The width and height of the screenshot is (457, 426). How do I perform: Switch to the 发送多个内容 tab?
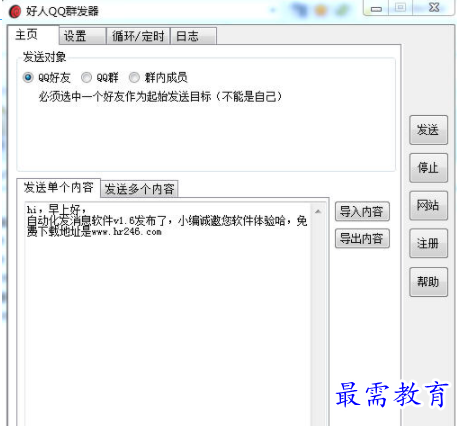(x=139, y=189)
